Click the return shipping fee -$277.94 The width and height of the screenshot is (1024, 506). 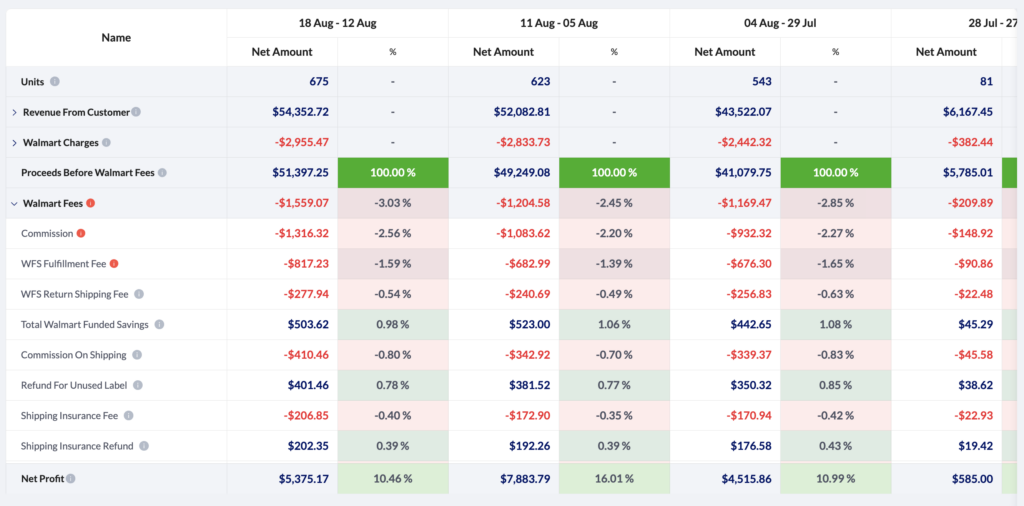click(x=306, y=294)
